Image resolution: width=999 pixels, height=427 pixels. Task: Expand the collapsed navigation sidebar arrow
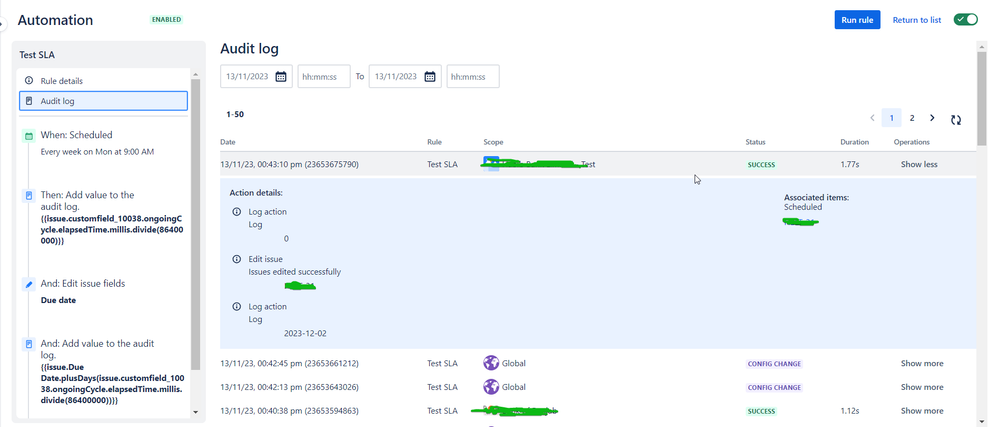click(2, 23)
